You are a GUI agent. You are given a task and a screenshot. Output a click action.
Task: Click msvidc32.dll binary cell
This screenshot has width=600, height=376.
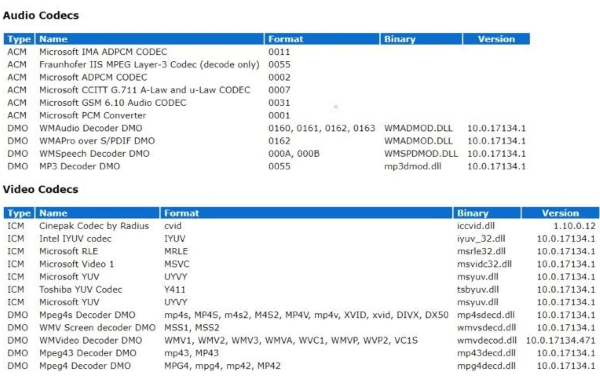pos(484,264)
